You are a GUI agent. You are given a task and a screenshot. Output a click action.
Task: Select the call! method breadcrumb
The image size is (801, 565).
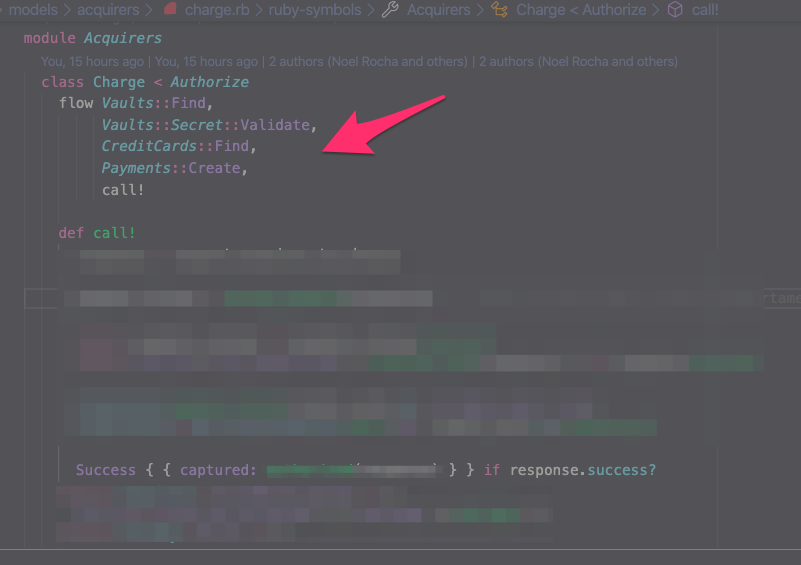[x=705, y=10]
